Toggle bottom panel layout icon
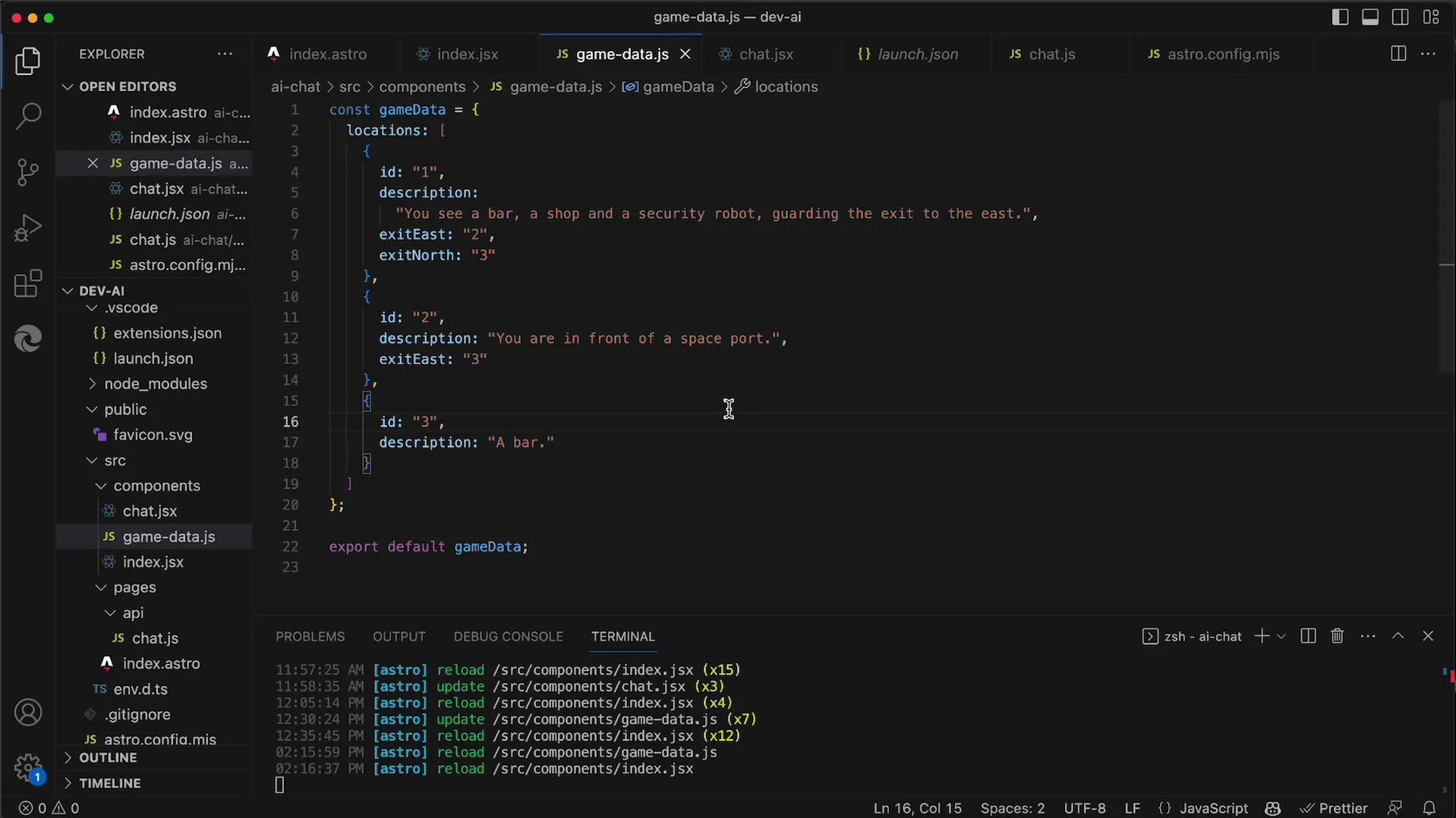 (x=1370, y=17)
